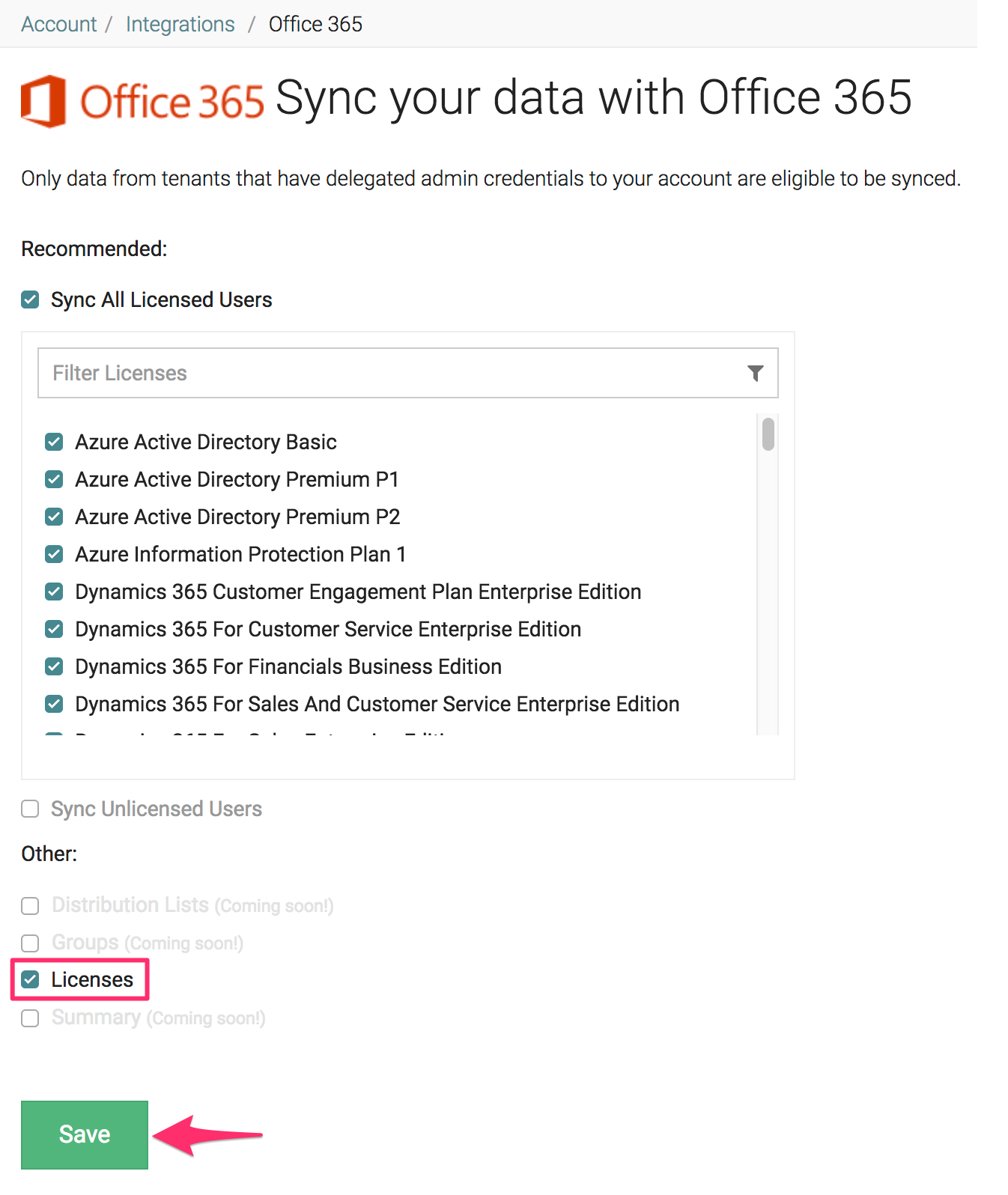Click the Summary coming soon checkbox
Screen dimensions: 1008x1195
pyautogui.click(x=30, y=1018)
